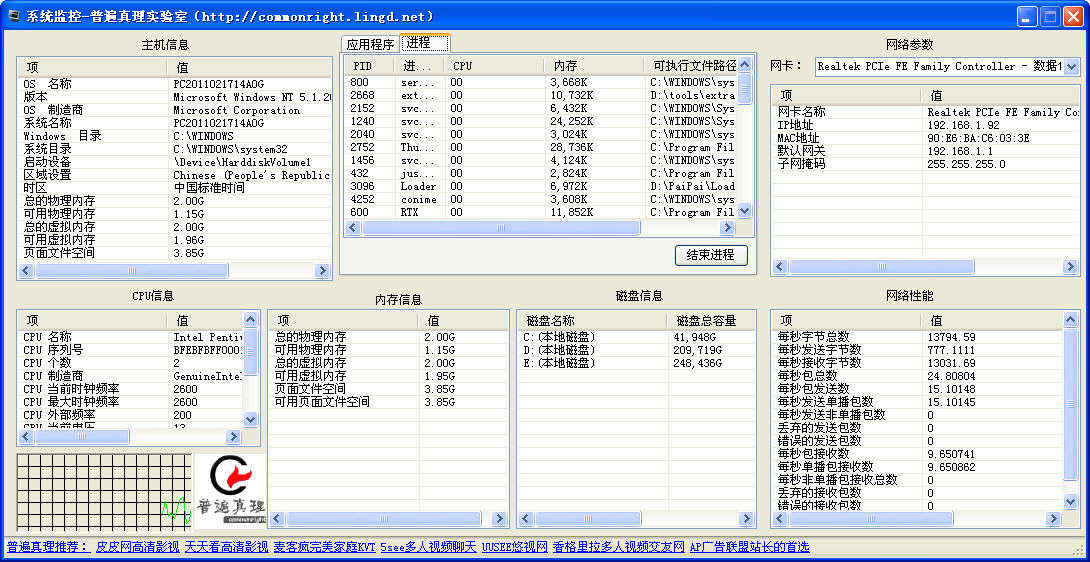Minimize the 系统监控 window
The width and height of the screenshot is (1090, 562).
pyautogui.click(x=1027, y=17)
